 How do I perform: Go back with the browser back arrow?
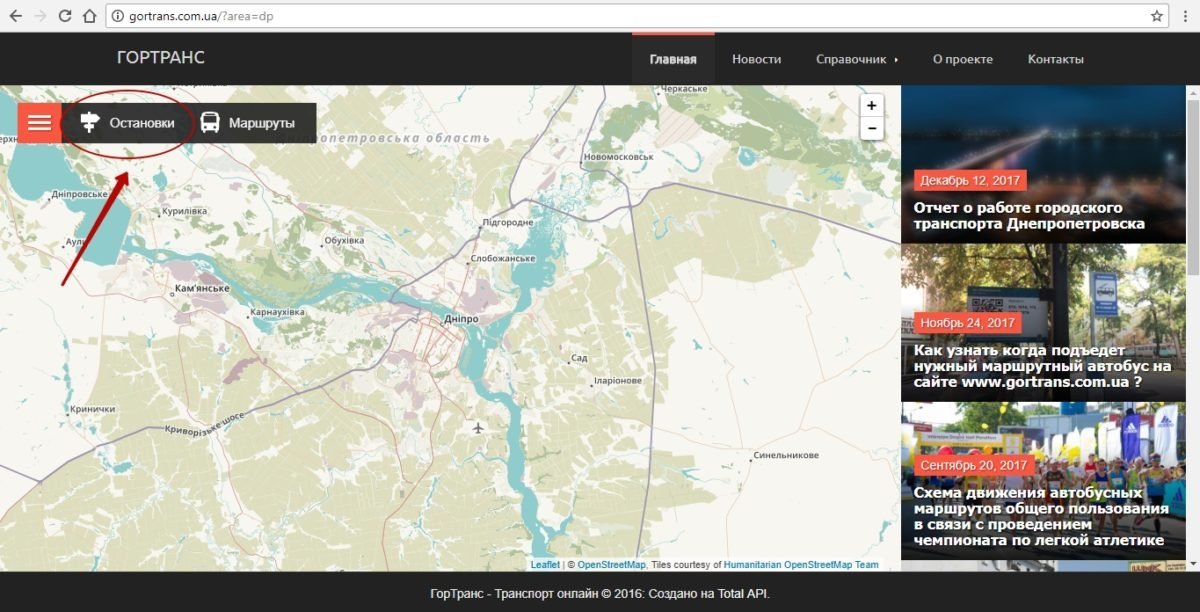click(x=15, y=16)
